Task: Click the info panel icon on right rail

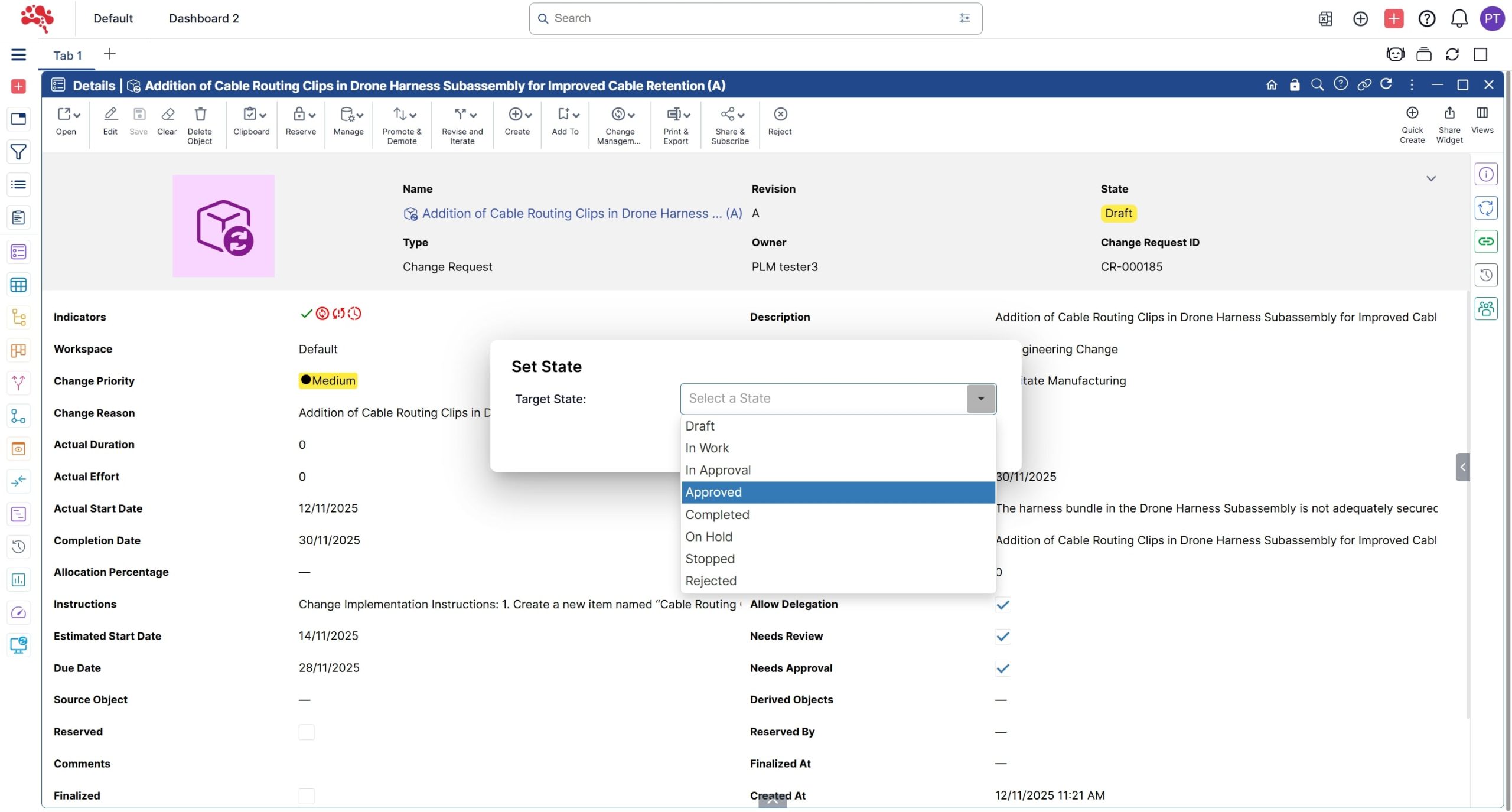Action: 1485,175
